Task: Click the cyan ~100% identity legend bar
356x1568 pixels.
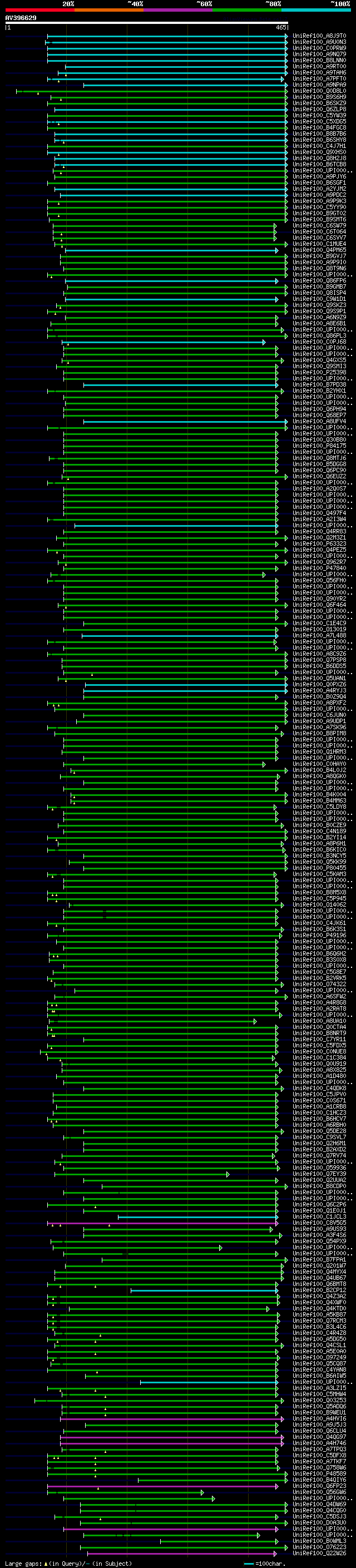Action: [x=317, y=10]
